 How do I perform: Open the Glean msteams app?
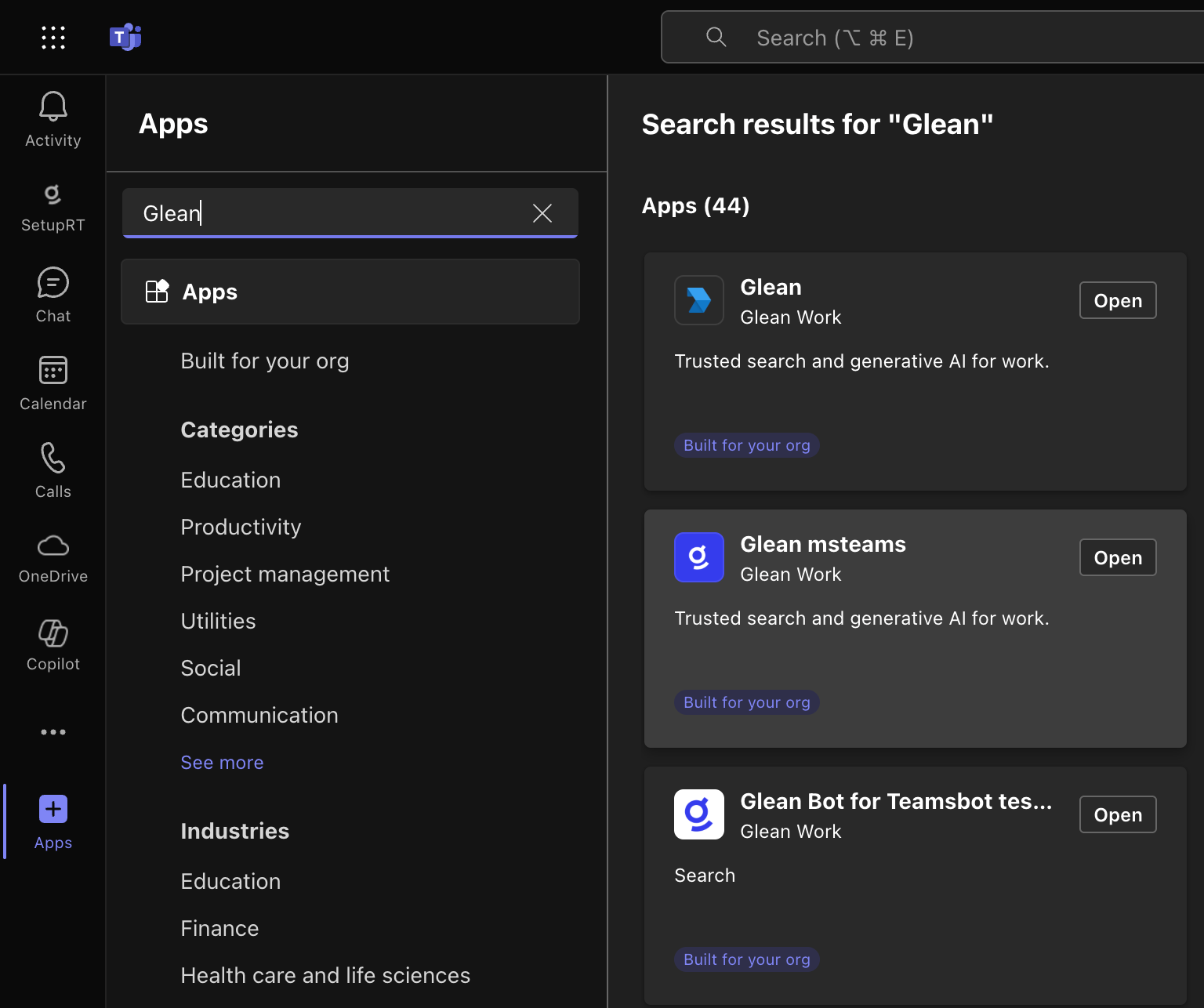[1117, 558]
